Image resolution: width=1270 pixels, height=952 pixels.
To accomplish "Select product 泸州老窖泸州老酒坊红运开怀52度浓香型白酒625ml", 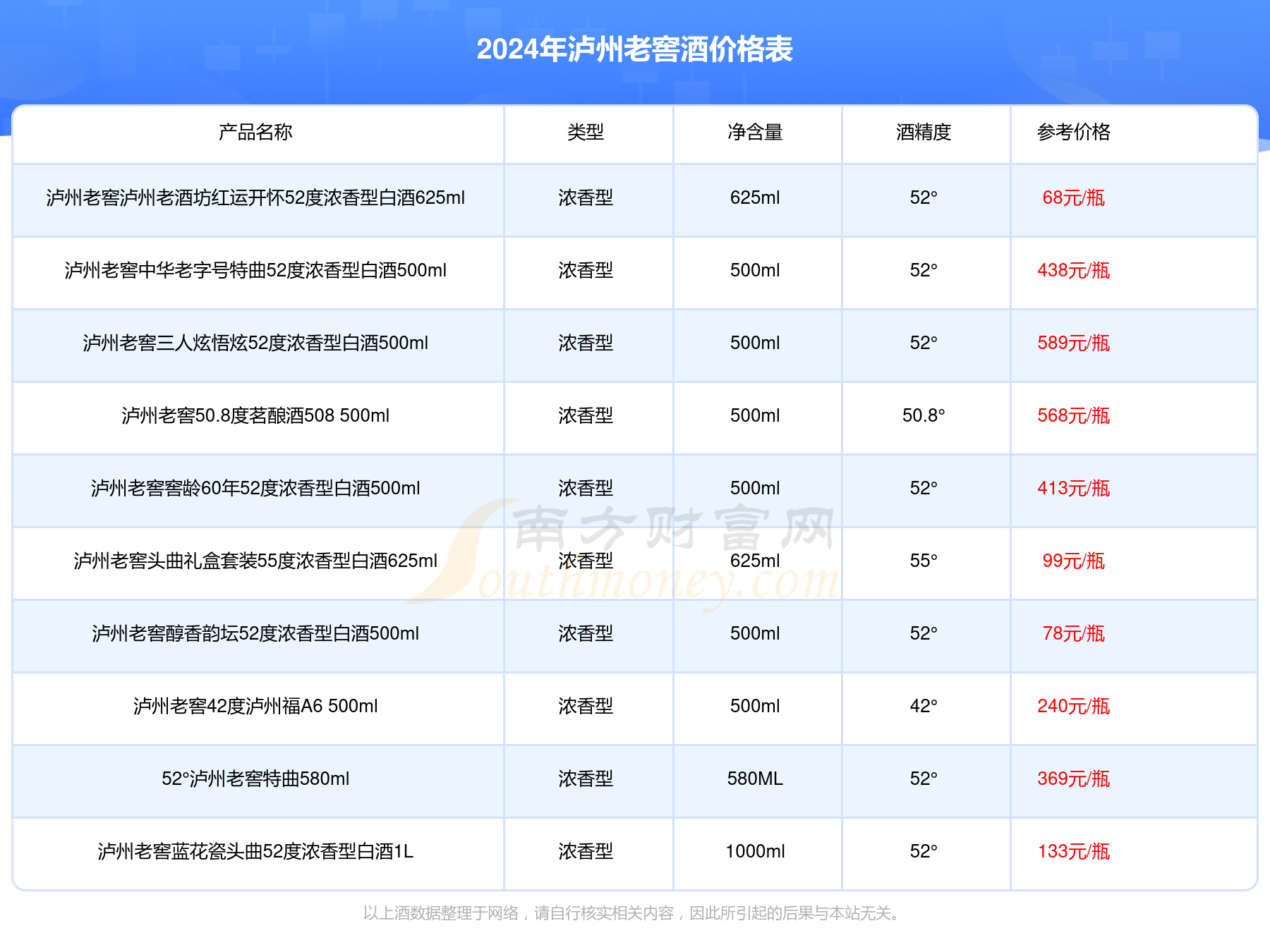I will click(x=255, y=197).
